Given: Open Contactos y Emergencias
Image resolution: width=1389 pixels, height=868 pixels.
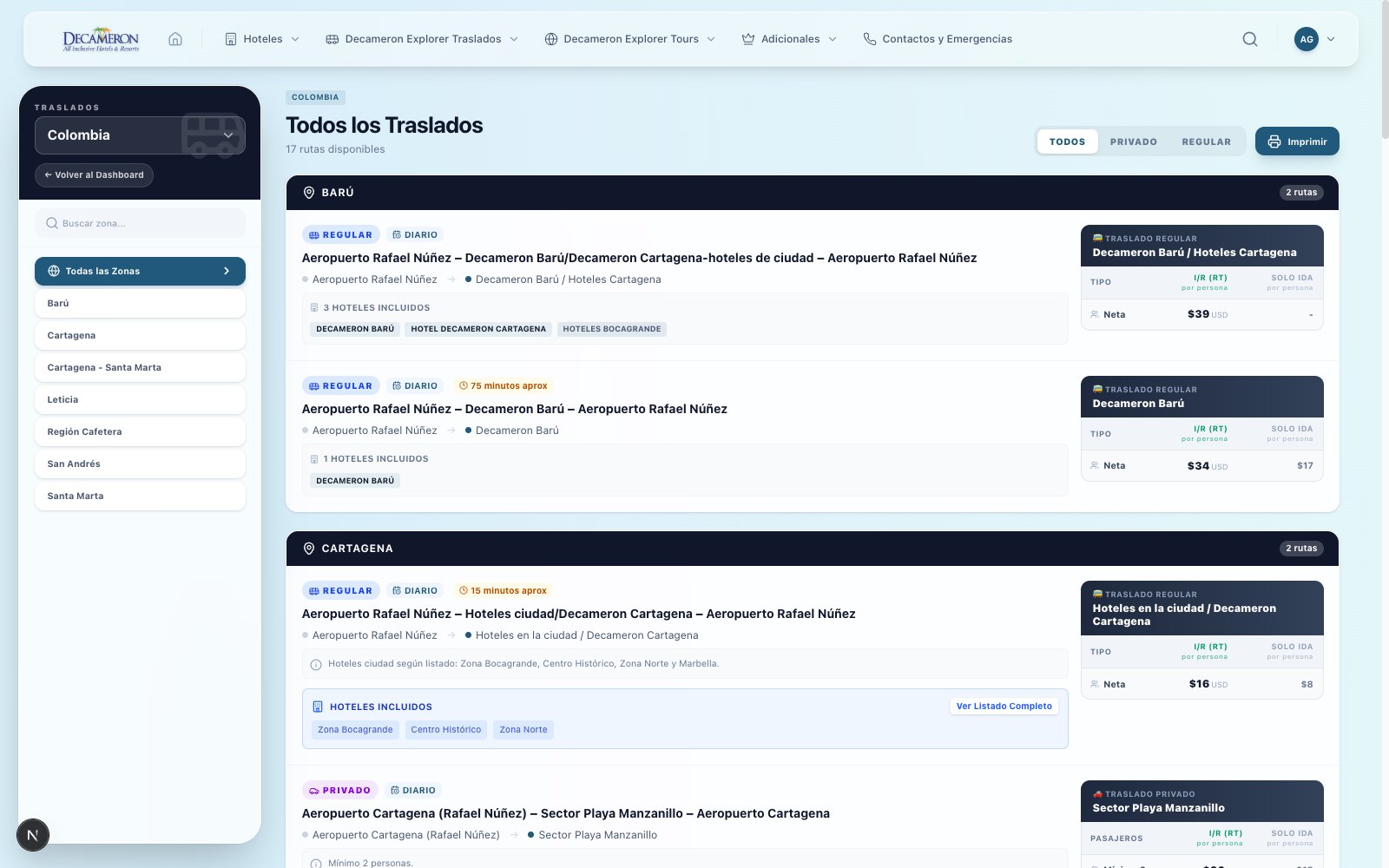Looking at the screenshot, I should 938,39.
